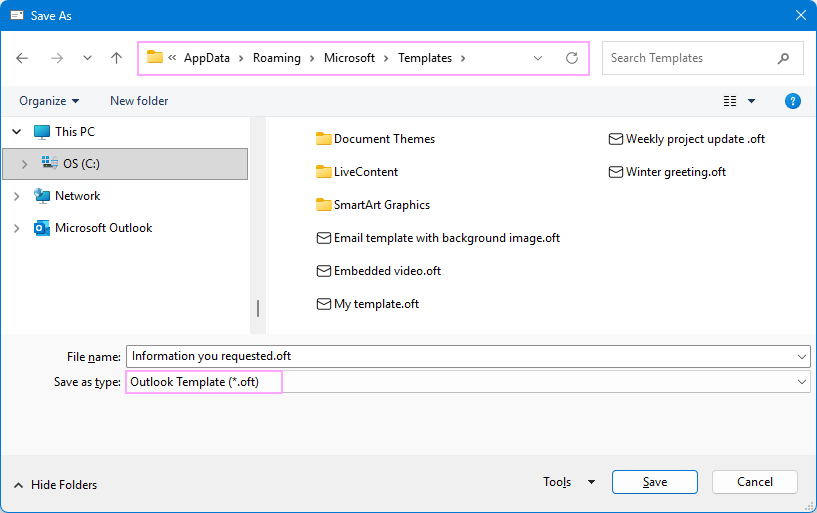817x513 pixels.
Task: Go up one folder level
Action: click(x=116, y=58)
